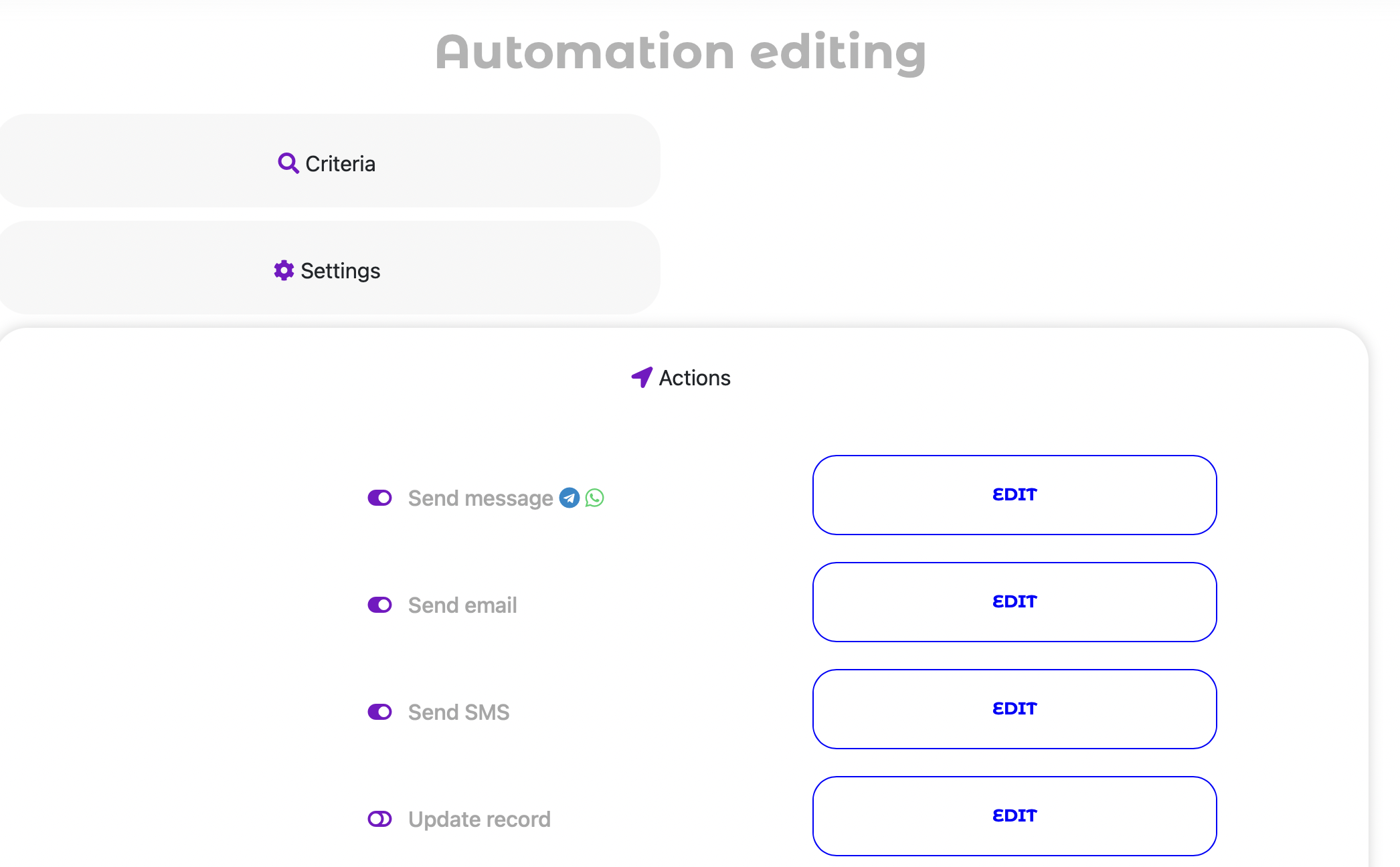Viewport: 1400px width, 867px height.
Task: Collapse the Actions section header
Action: [x=681, y=378]
